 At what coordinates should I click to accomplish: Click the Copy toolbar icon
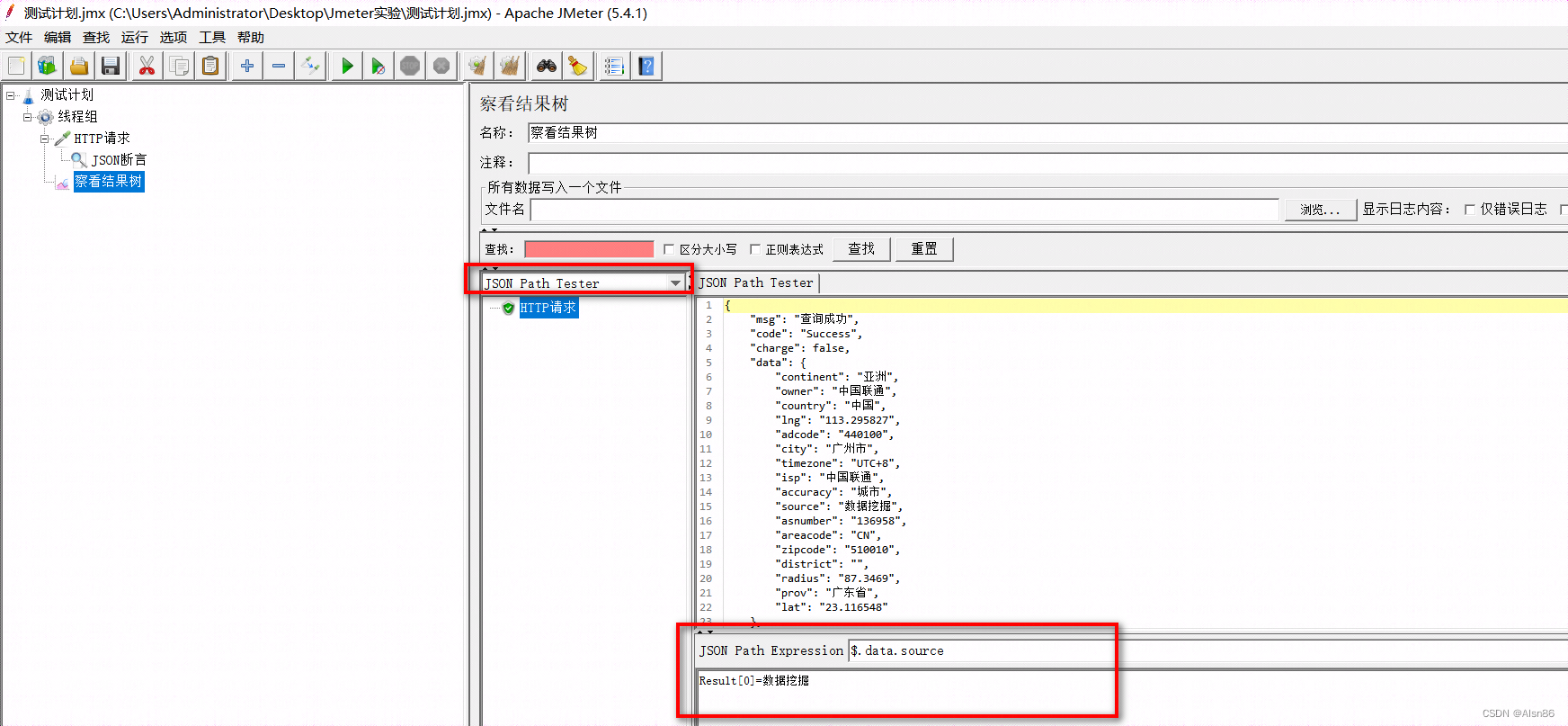click(x=179, y=66)
